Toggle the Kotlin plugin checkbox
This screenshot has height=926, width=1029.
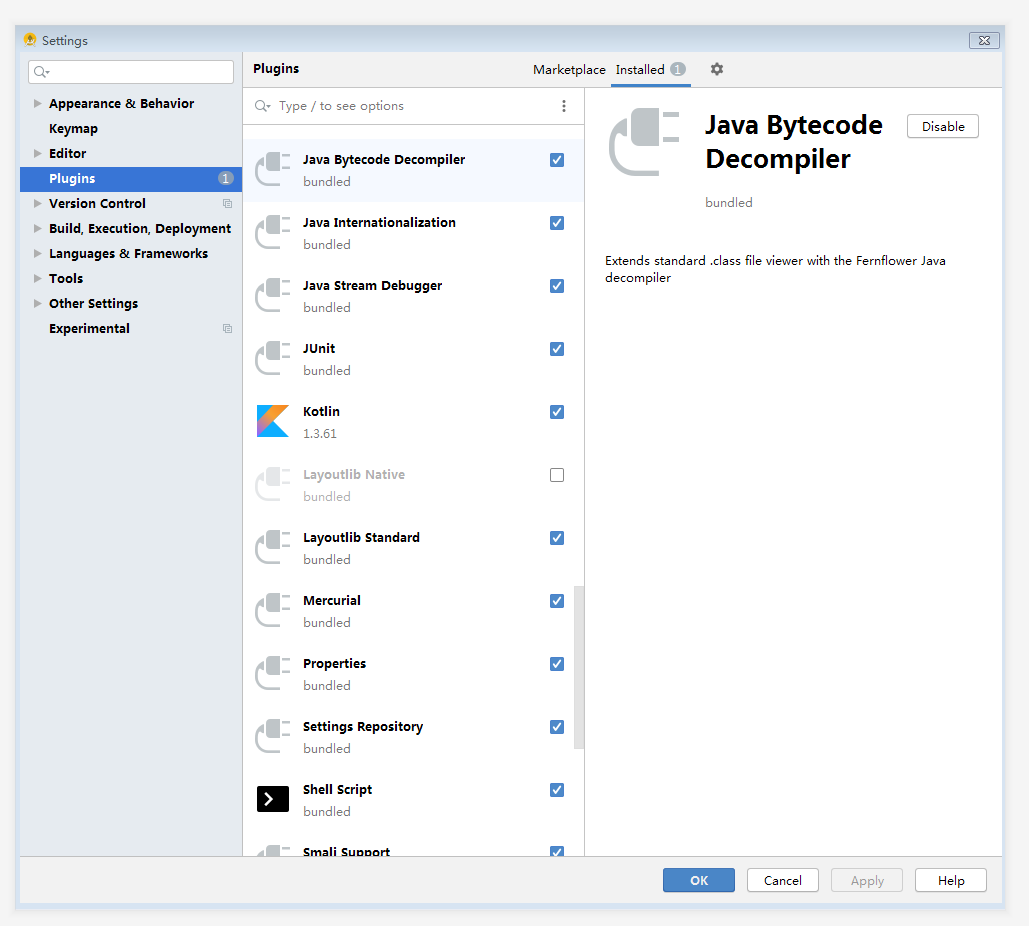(557, 412)
